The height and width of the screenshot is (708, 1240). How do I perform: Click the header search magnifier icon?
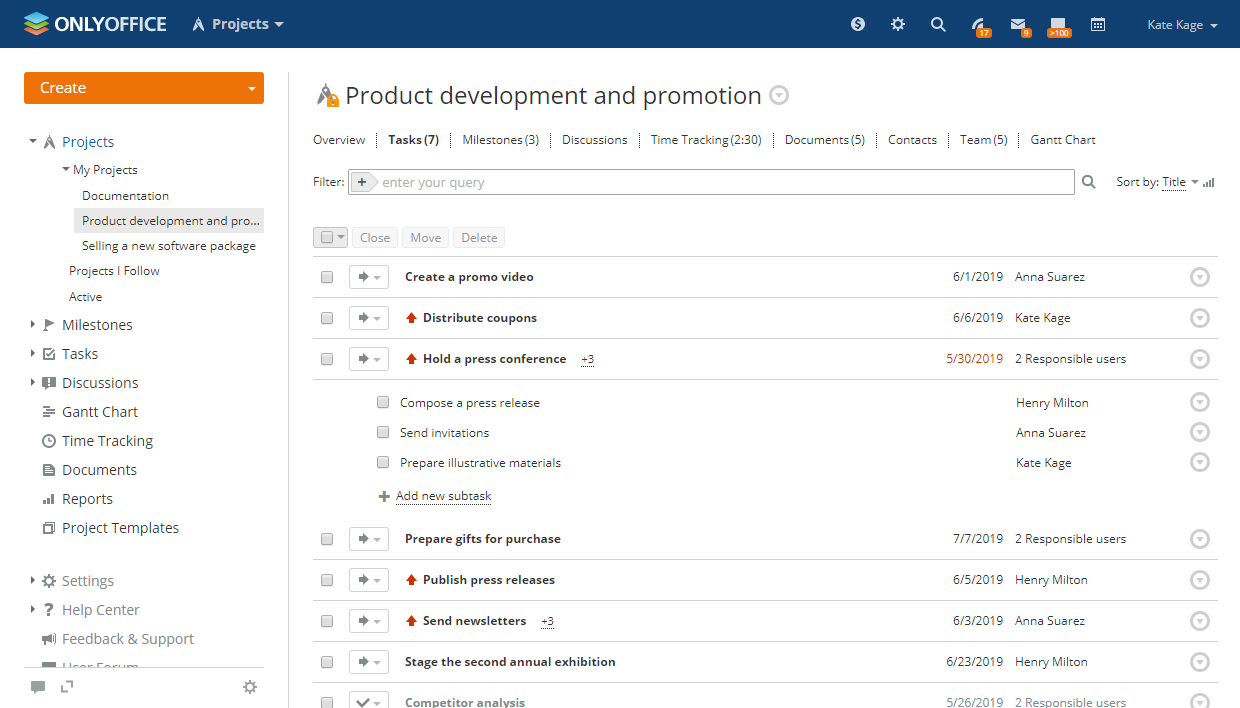[938, 25]
